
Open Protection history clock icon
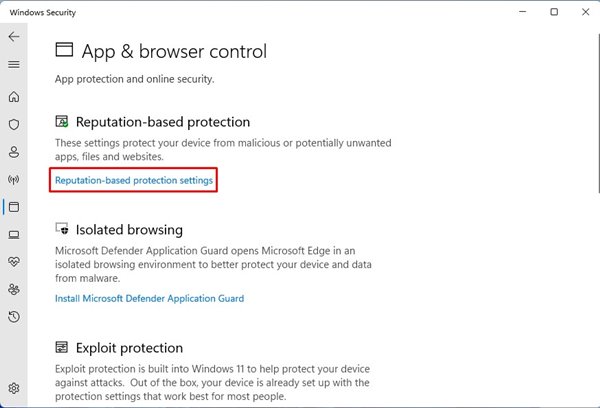(x=14, y=317)
